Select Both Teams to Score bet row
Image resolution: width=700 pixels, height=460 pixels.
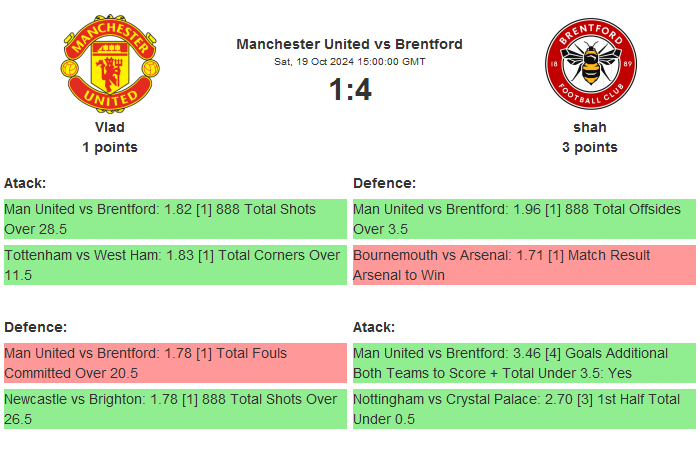pyautogui.click(x=524, y=363)
